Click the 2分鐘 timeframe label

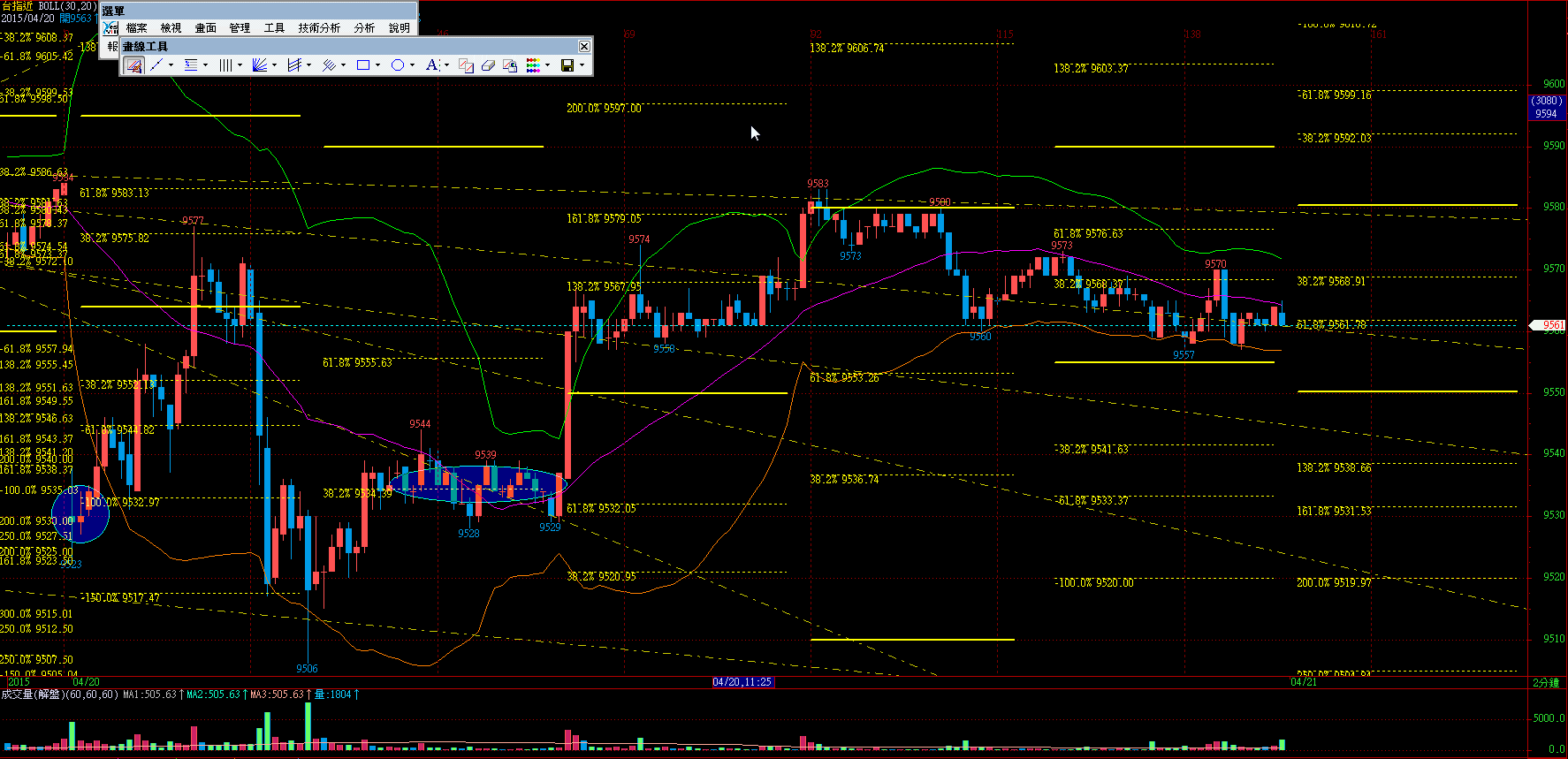coord(1546,682)
